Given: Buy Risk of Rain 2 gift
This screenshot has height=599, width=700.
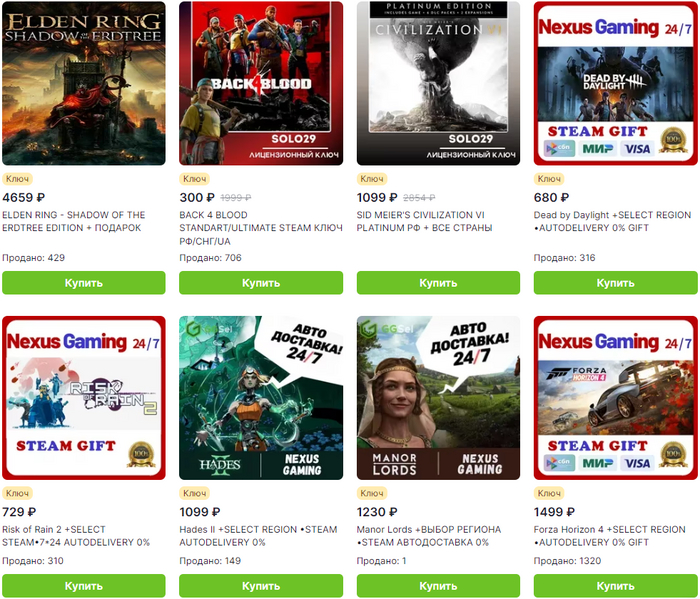Looking at the screenshot, I should [83, 586].
